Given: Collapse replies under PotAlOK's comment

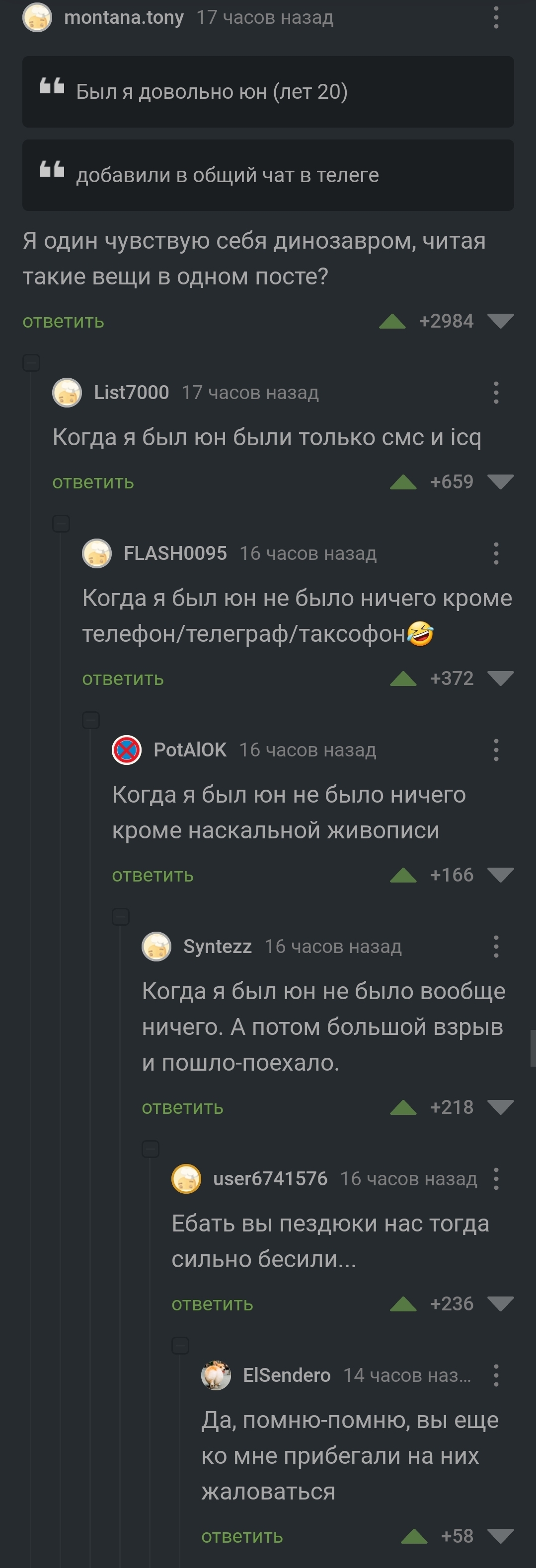Looking at the screenshot, I should 121,917.
